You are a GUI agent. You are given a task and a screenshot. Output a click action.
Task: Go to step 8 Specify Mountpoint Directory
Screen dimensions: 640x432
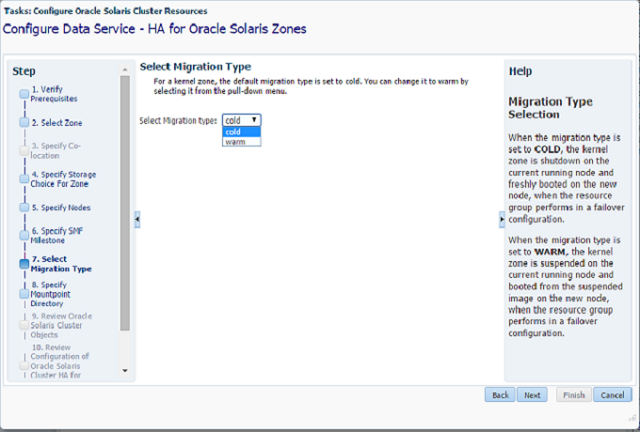(50, 294)
